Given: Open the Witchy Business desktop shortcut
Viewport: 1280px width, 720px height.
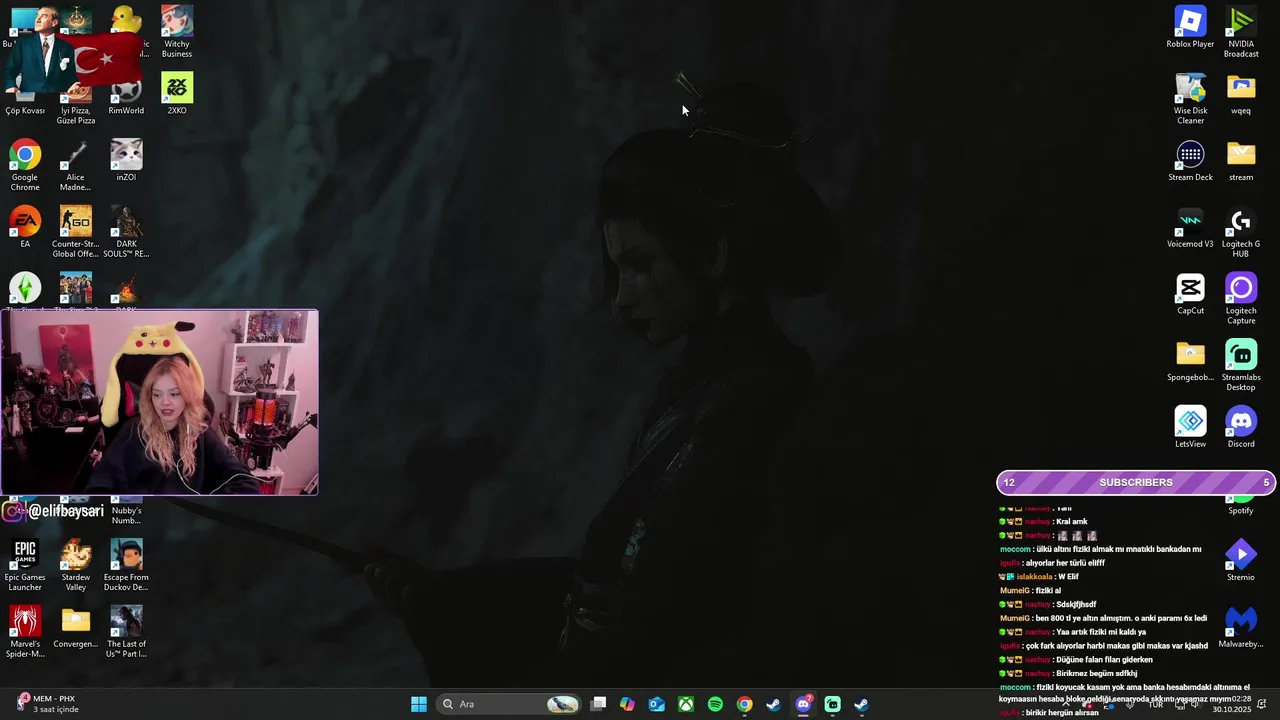Looking at the screenshot, I should (177, 32).
